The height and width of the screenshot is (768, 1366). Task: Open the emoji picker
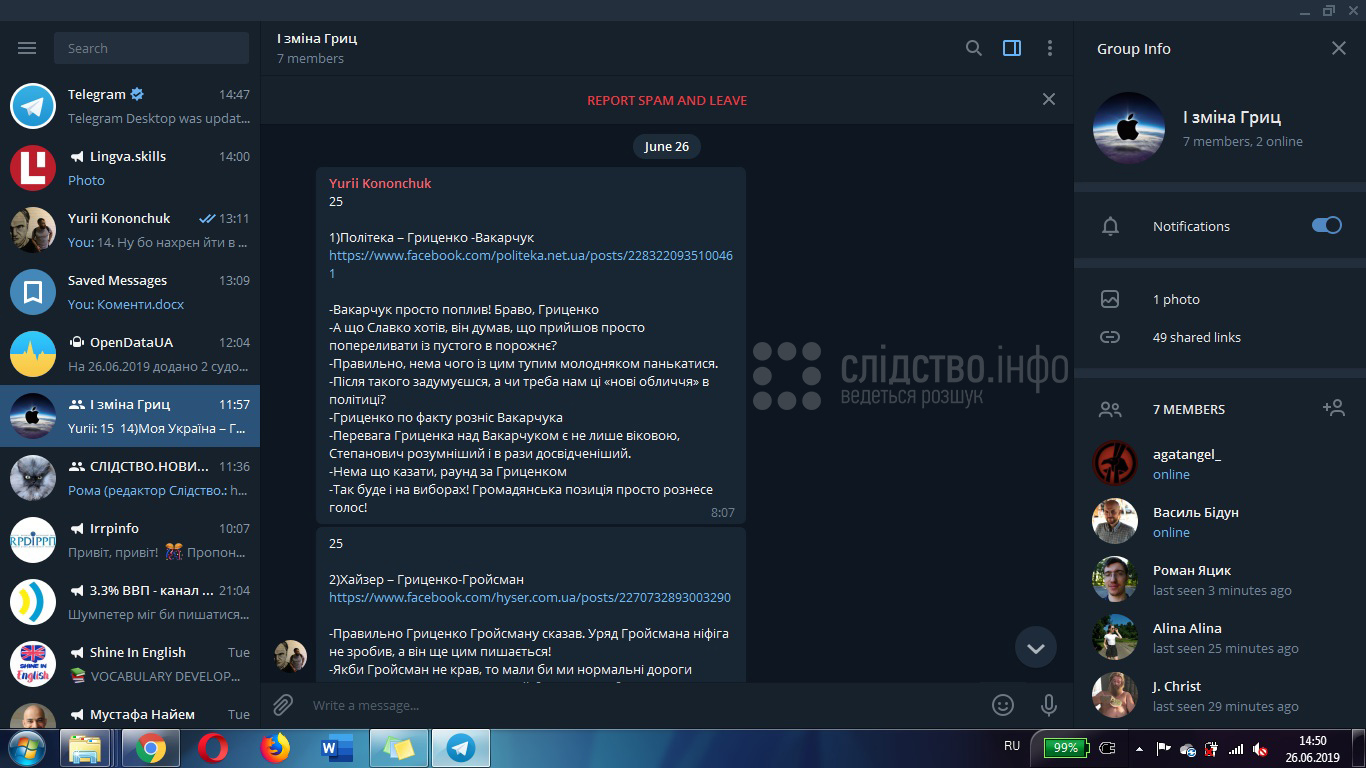pos(1003,705)
